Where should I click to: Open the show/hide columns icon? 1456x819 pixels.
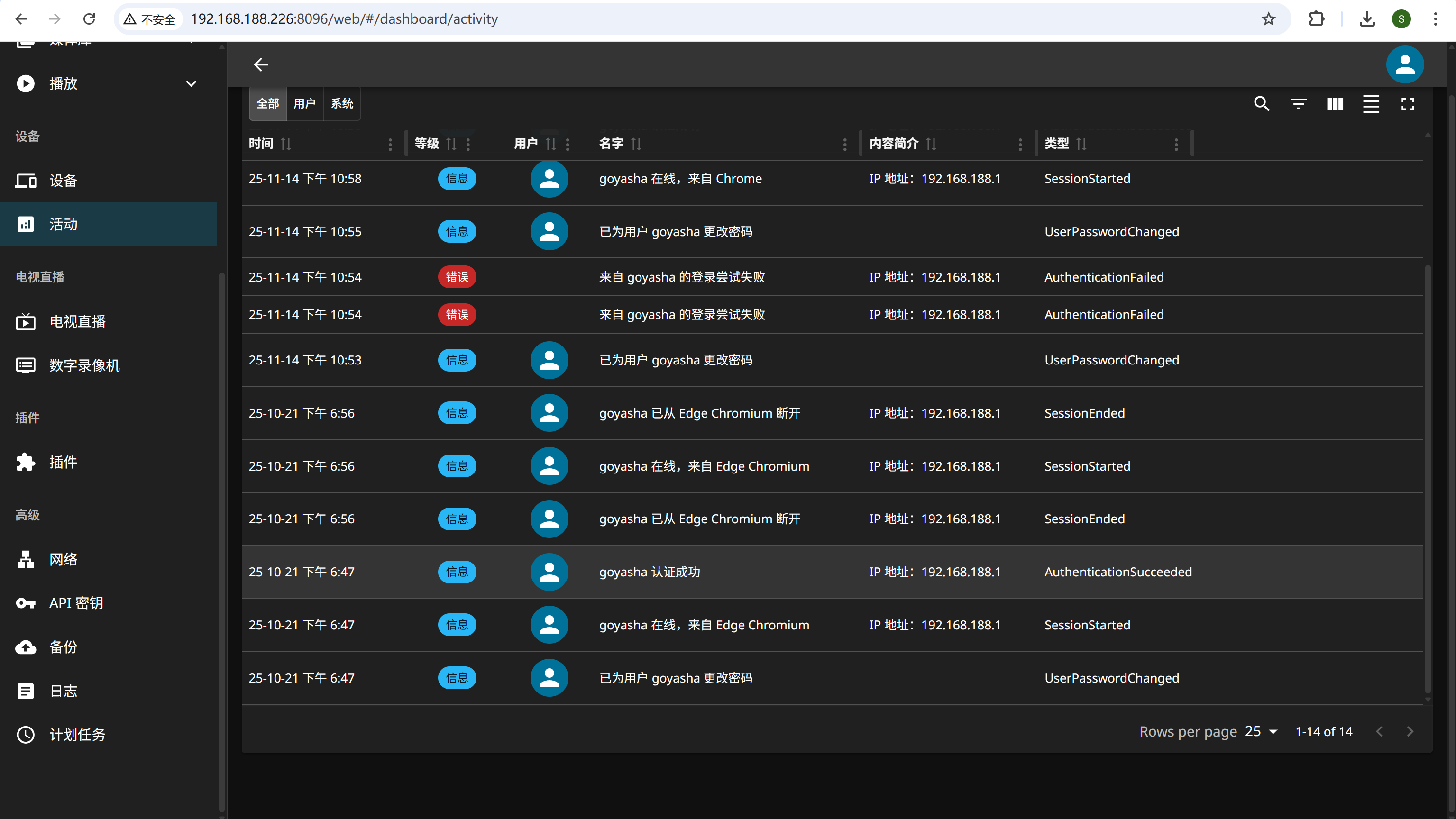(1335, 104)
